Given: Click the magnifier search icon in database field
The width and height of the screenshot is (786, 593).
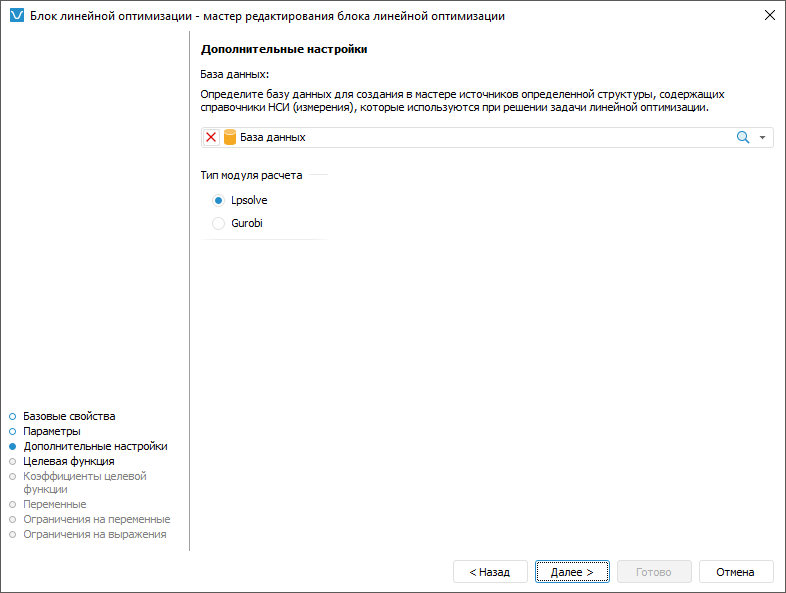Looking at the screenshot, I should [743, 138].
